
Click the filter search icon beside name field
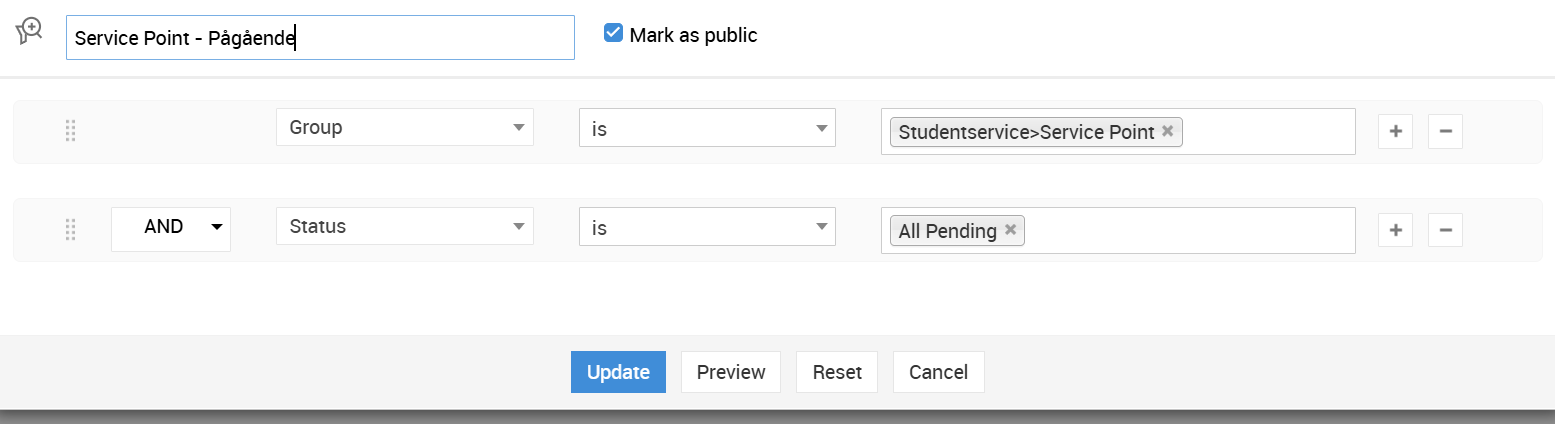(x=29, y=32)
